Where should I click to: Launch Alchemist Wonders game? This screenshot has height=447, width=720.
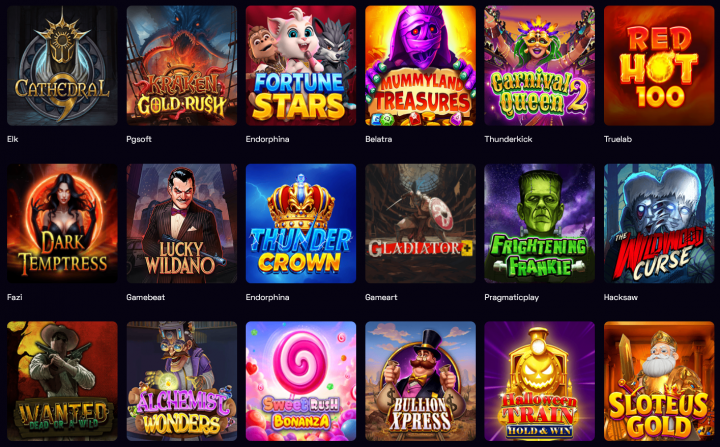(181, 381)
